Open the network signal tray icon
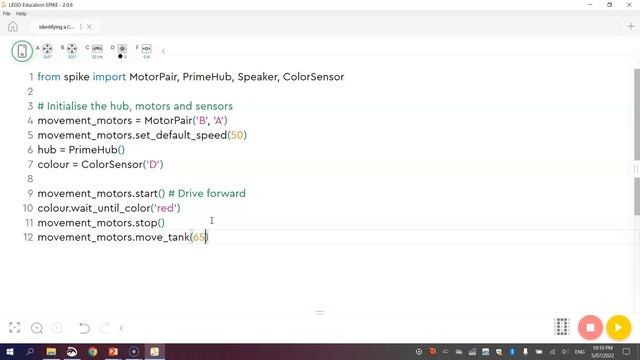This screenshot has width=640, height=360. (x=552, y=351)
